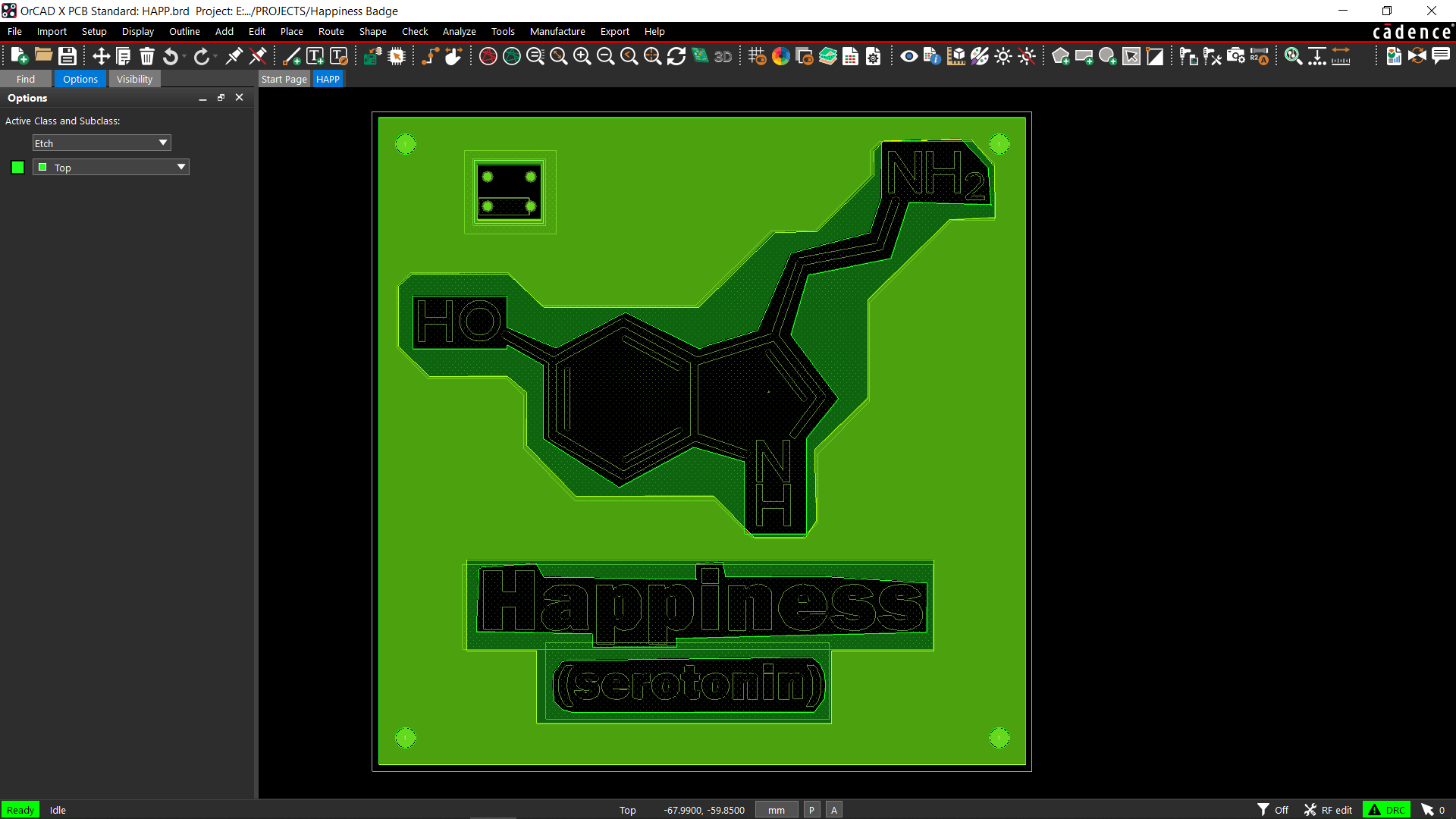1456x819 pixels.
Task: Click the Delete trash can icon
Action: pyautogui.click(x=147, y=56)
